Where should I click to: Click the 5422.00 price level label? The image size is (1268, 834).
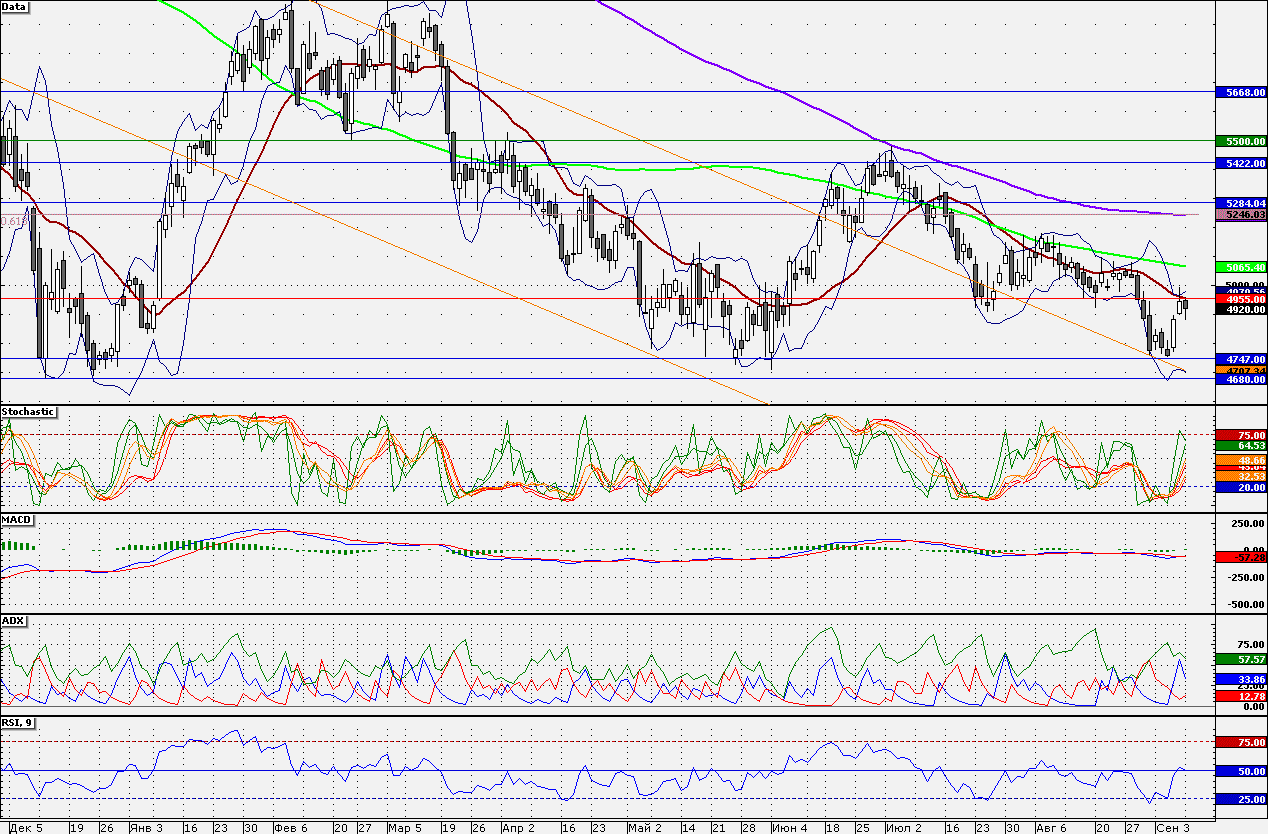tap(1241, 162)
